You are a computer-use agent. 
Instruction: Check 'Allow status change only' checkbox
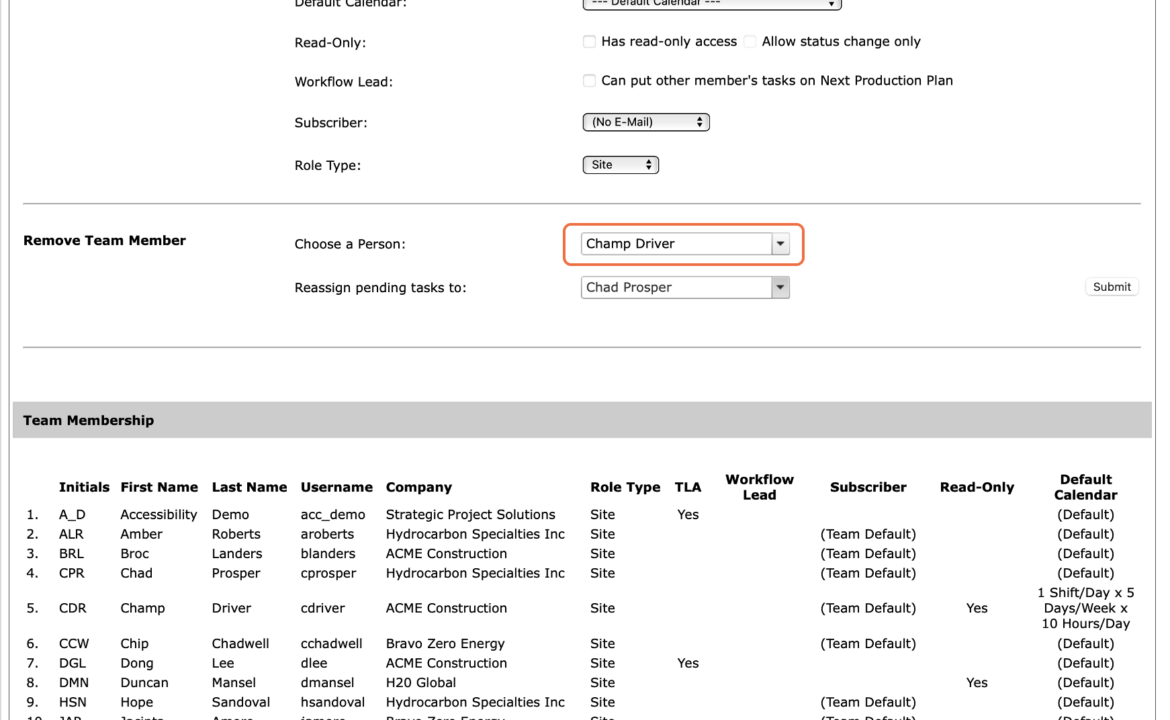click(750, 42)
